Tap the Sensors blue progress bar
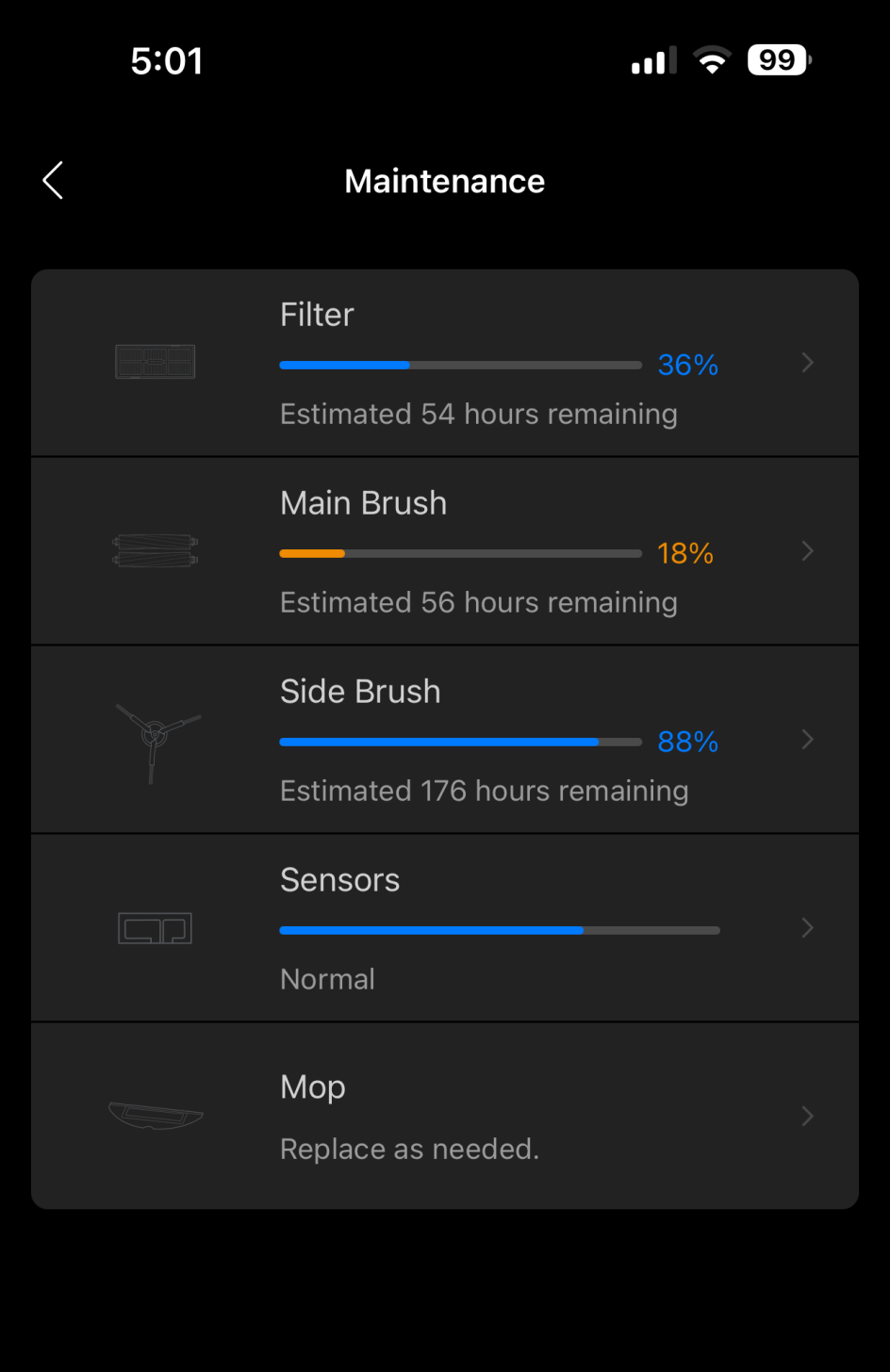890x1372 pixels. (500, 930)
